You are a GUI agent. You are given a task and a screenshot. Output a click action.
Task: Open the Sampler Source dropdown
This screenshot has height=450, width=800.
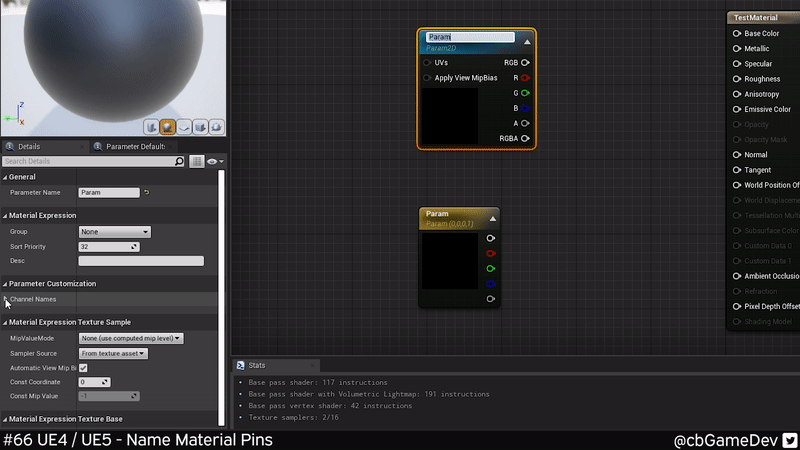113,353
